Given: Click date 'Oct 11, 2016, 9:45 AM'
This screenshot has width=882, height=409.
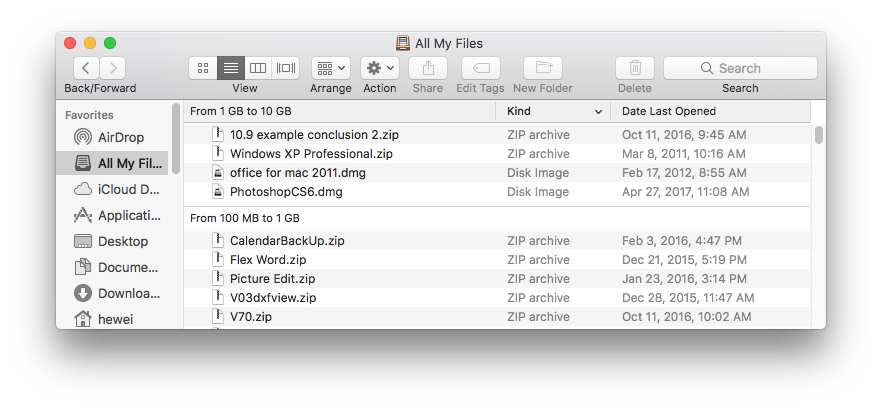Looking at the screenshot, I should click(x=684, y=135).
